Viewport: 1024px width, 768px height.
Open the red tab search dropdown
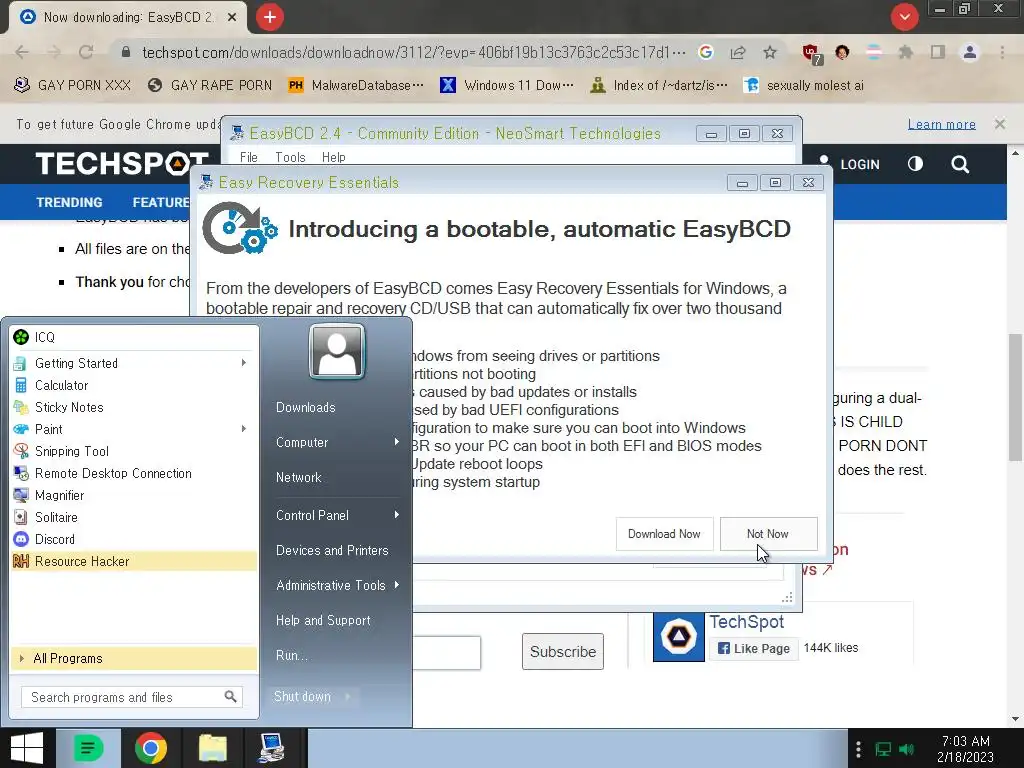point(904,16)
